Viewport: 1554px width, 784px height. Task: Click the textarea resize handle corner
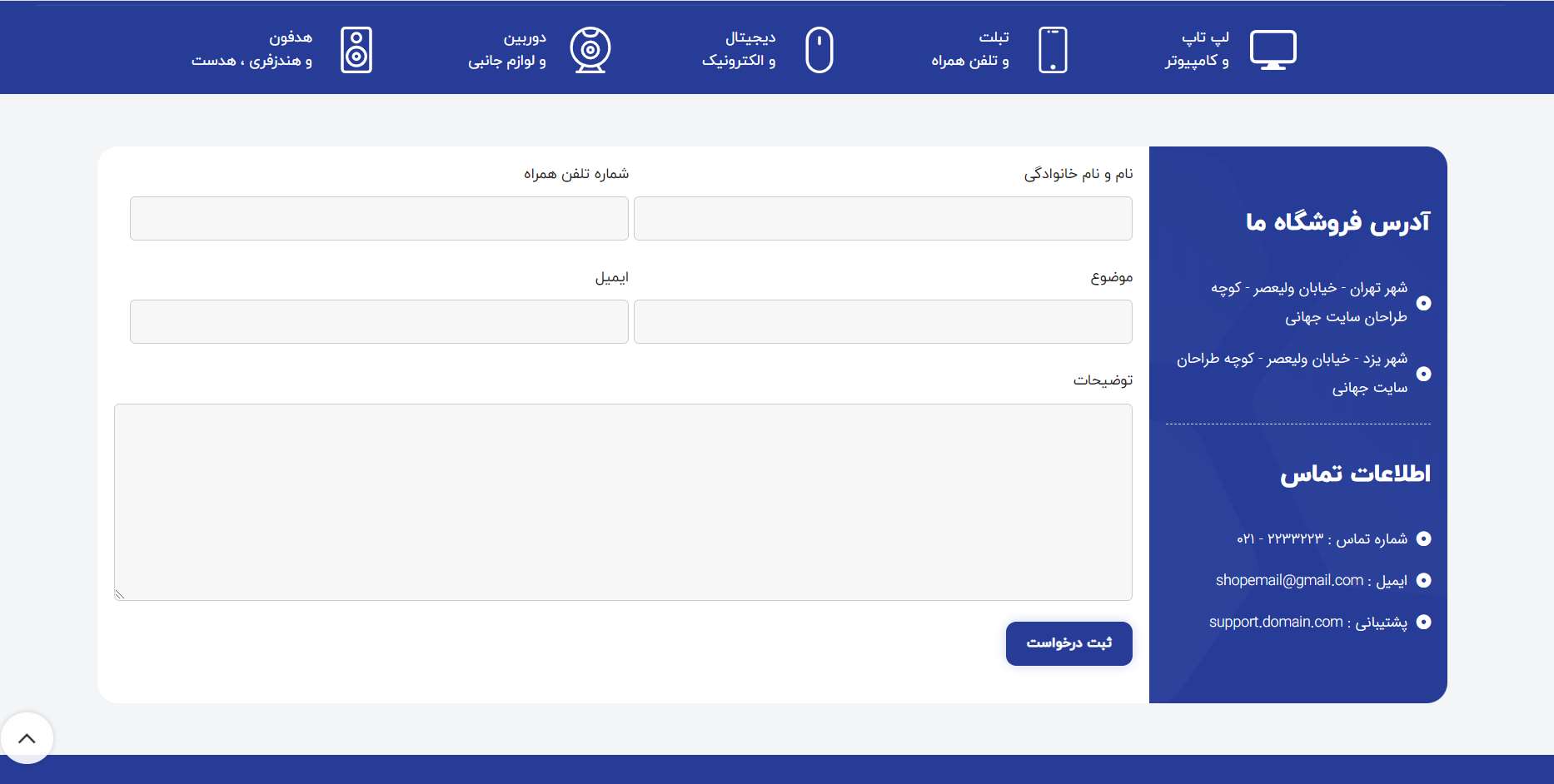[120, 594]
